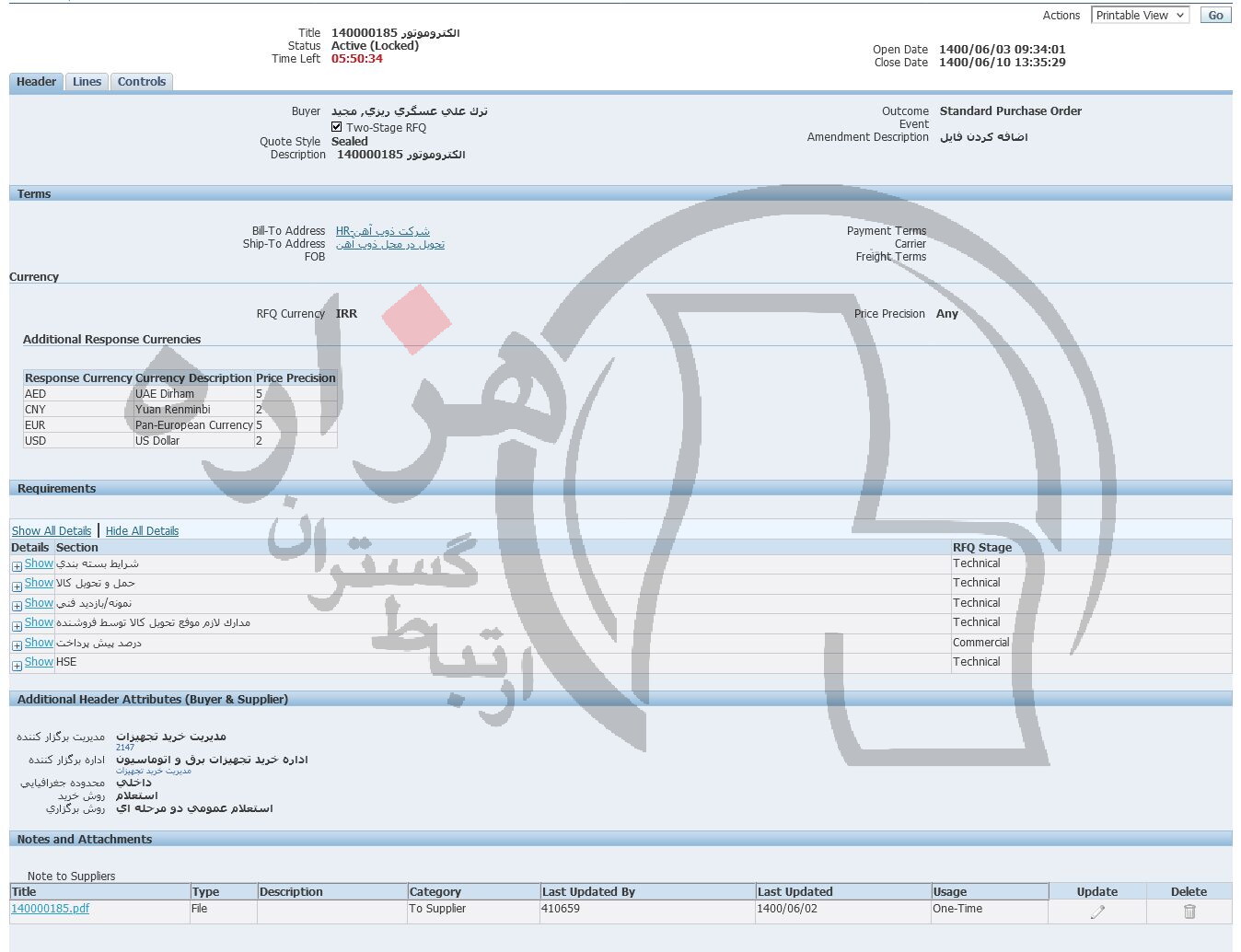Click Time Left value 05:50:34
Viewport: 1241px width, 952px height.
pos(357,59)
